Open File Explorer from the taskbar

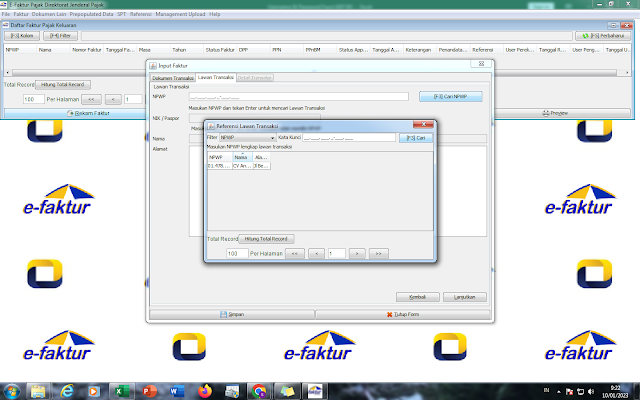[38, 391]
